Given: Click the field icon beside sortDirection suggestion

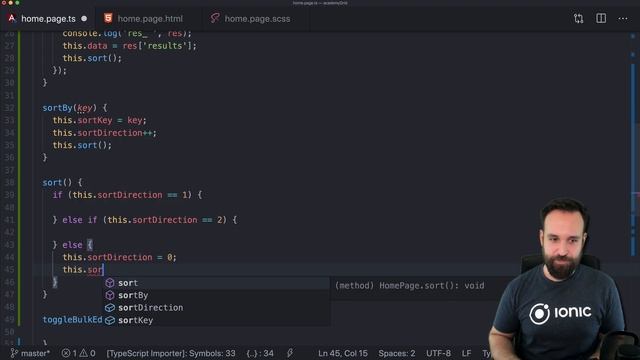Looking at the screenshot, I should click(110, 308).
